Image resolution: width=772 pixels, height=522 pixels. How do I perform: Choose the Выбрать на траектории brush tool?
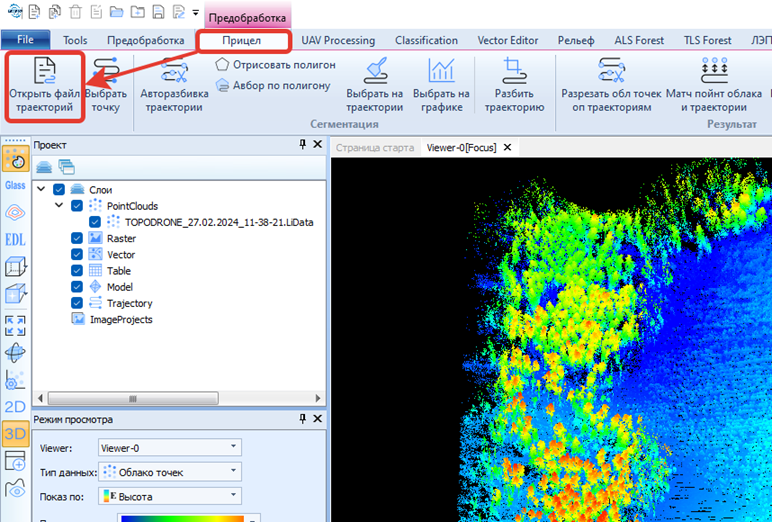pyautogui.click(x=375, y=86)
